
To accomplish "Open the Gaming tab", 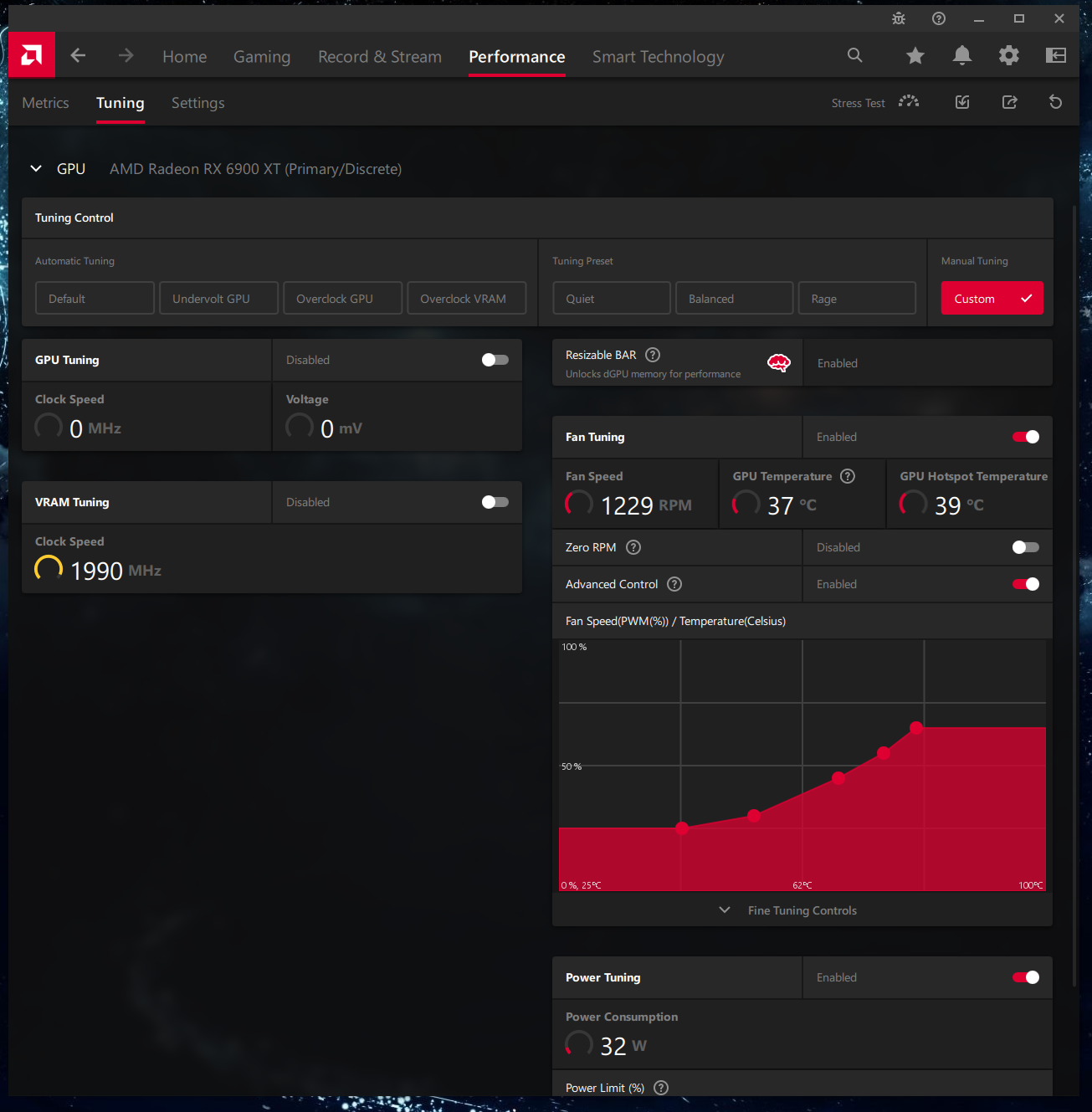I will pyautogui.click(x=262, y=57).
